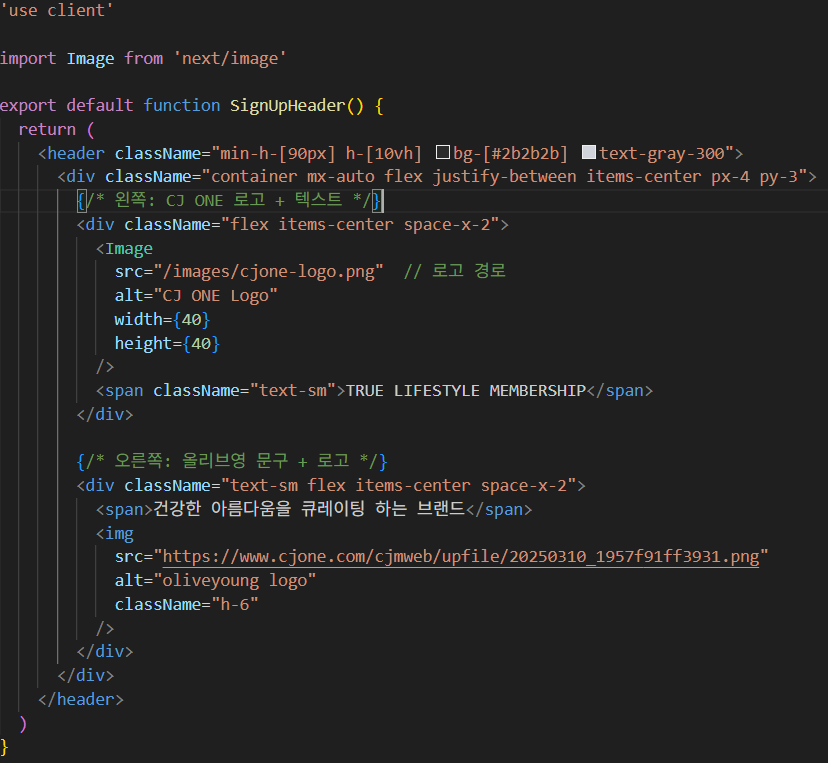Click the h-[10vh] class text
This screenshot has width=828, height=763.
point(384,153)
